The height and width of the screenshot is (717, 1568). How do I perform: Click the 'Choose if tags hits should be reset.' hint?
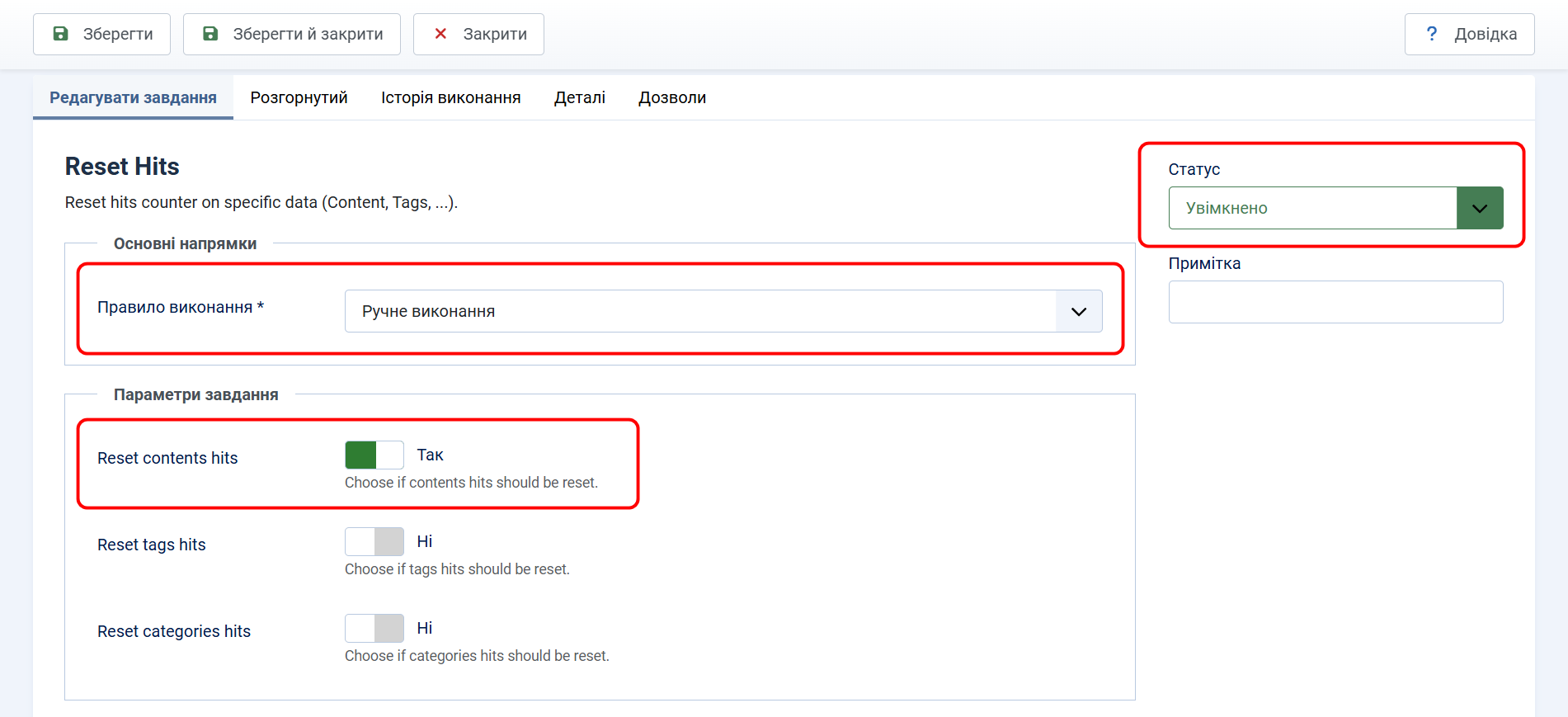[x=457, y=569]
